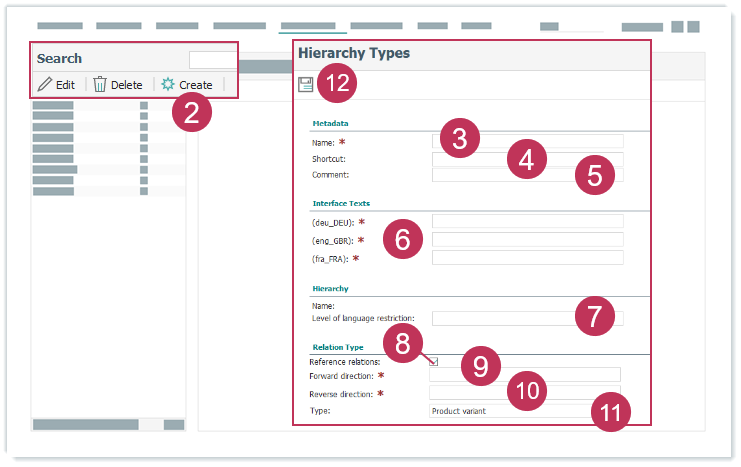Click the Create gear icon
This screenshot has height=467, width=741.
tap(168, 85)
